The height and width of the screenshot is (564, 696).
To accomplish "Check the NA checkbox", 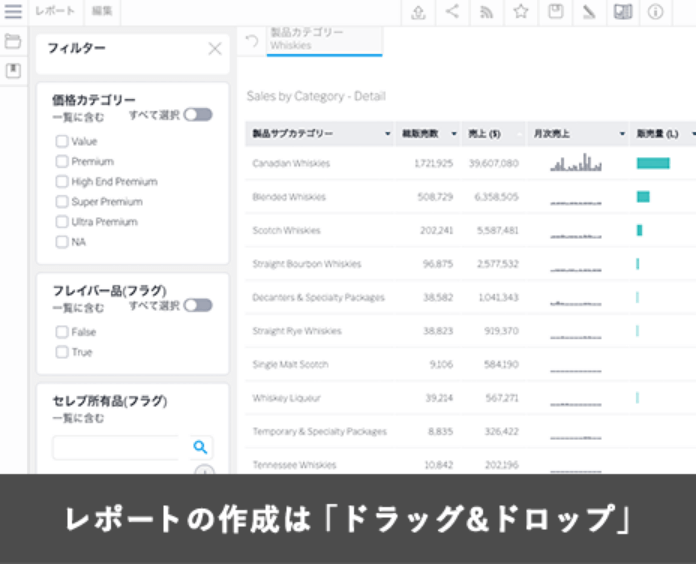I will point(62,242).
